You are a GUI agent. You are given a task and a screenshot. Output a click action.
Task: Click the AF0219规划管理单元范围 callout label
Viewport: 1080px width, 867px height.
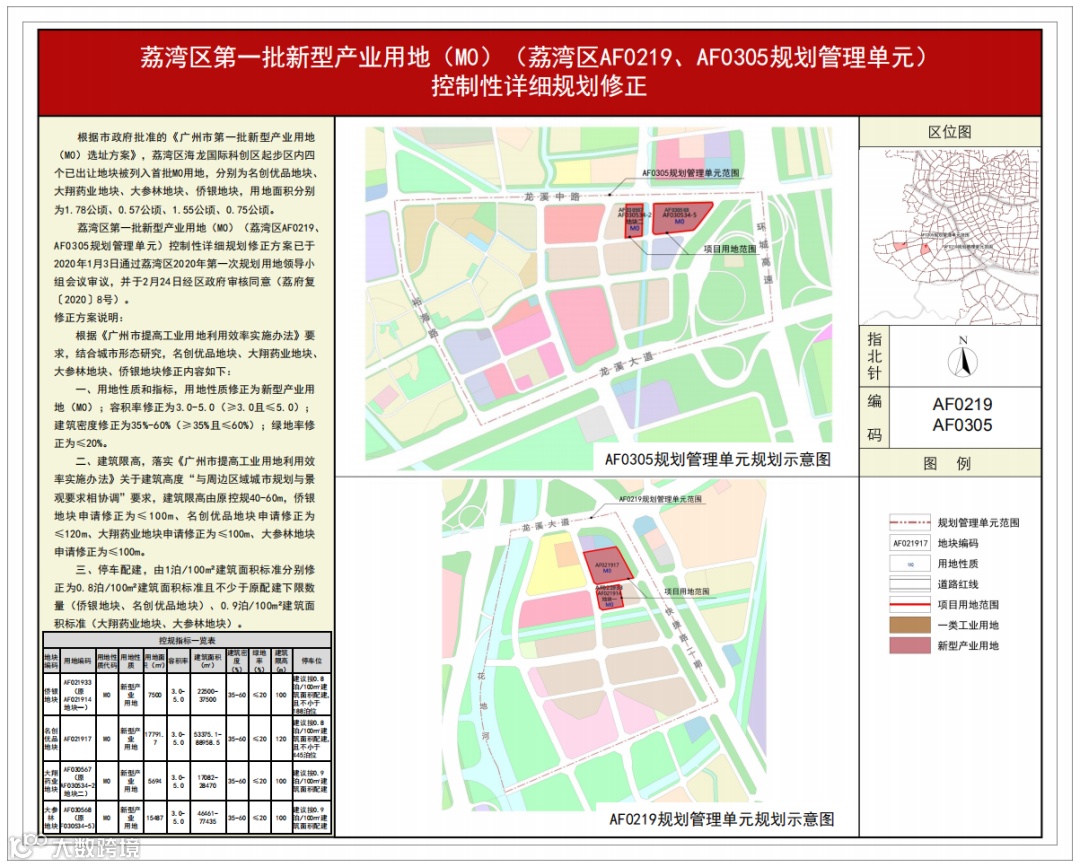(x=660, y=499)
